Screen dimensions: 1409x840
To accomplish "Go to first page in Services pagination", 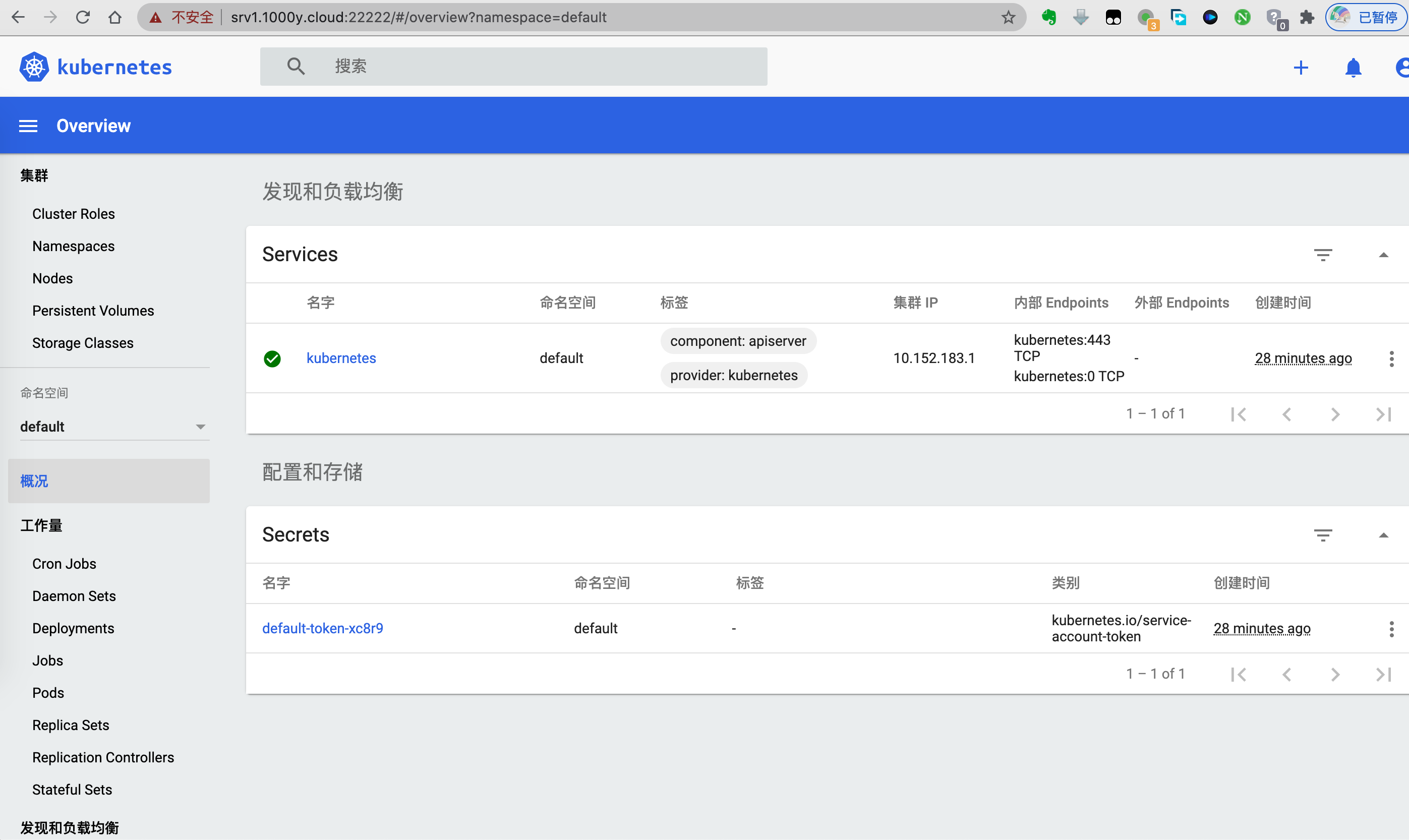I will click(1239, 414).
